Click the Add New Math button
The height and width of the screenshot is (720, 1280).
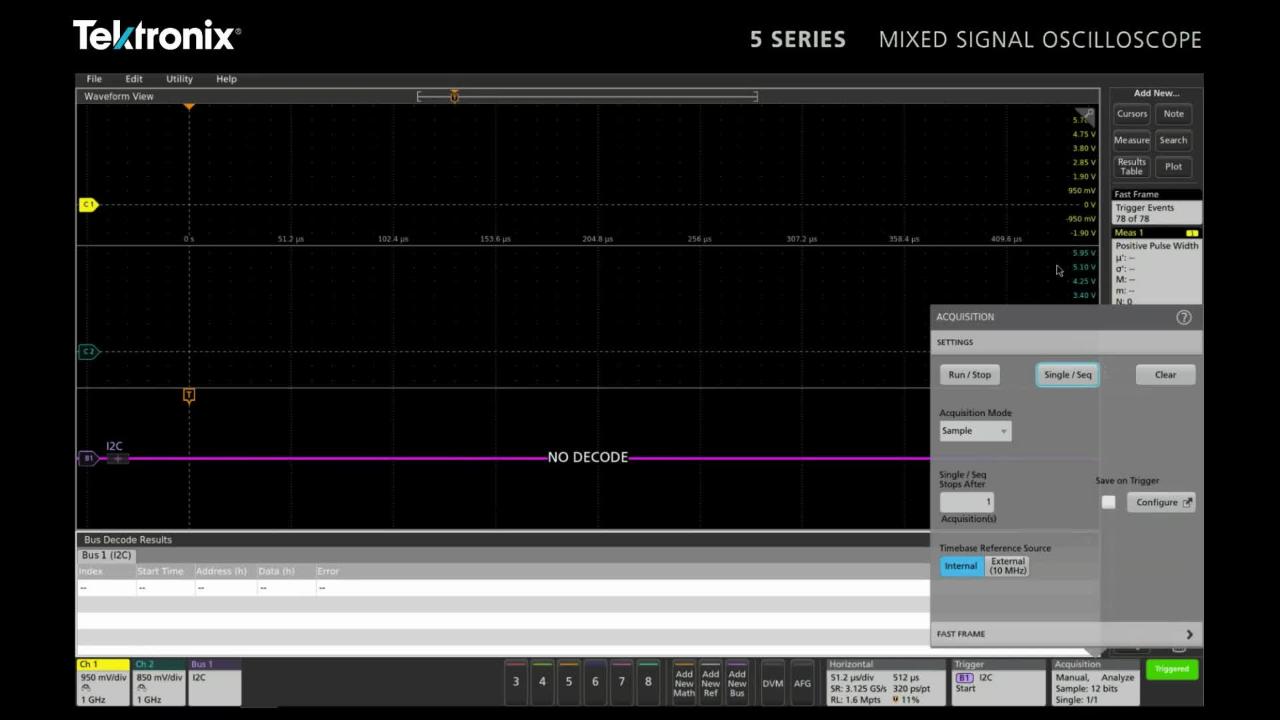684,681
